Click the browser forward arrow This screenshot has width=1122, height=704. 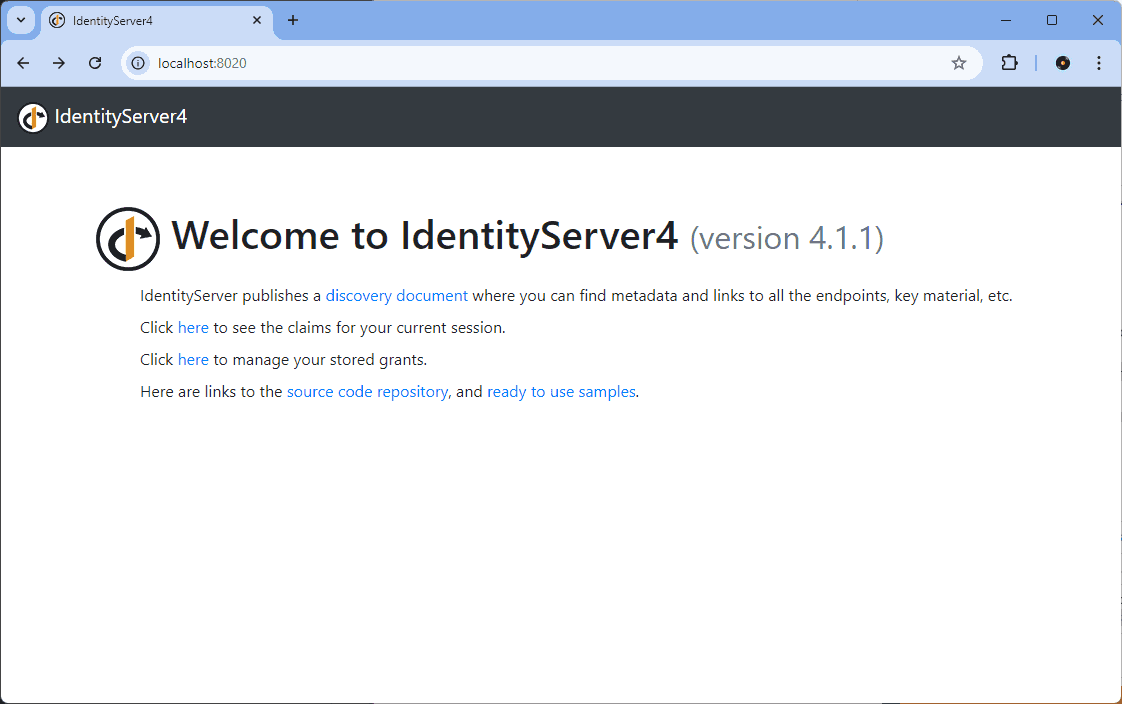[59, 63]
